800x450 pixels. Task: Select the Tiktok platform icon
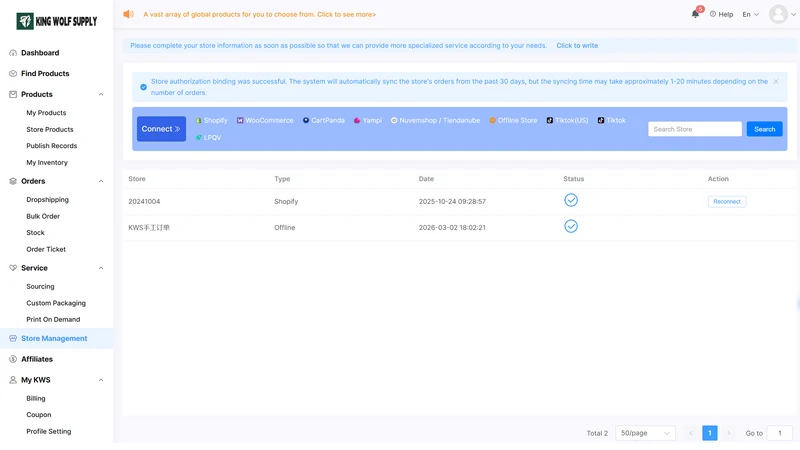[x=601, y=120]
